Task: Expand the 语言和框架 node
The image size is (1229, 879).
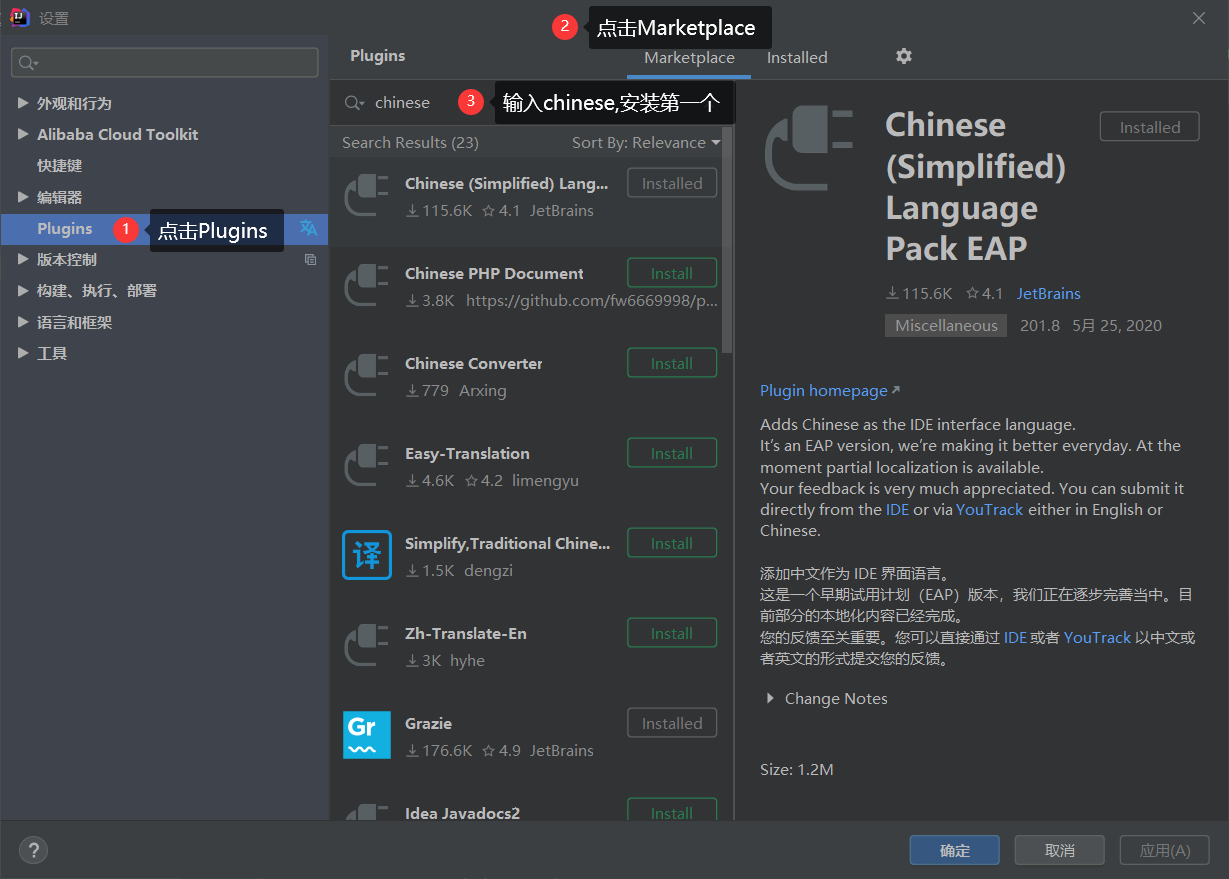Action: pos(23,322)
